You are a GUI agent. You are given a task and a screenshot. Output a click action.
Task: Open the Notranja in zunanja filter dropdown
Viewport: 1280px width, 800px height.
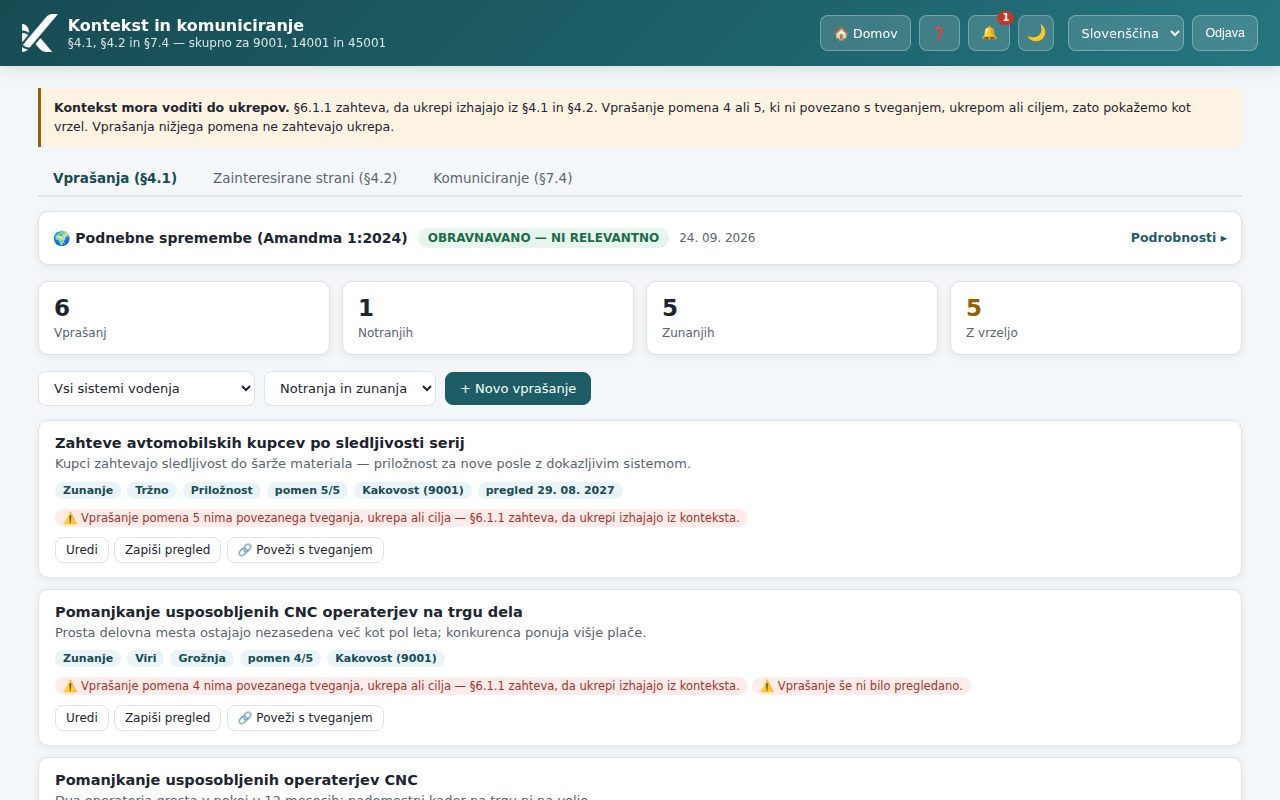click(x=350, y=388)
